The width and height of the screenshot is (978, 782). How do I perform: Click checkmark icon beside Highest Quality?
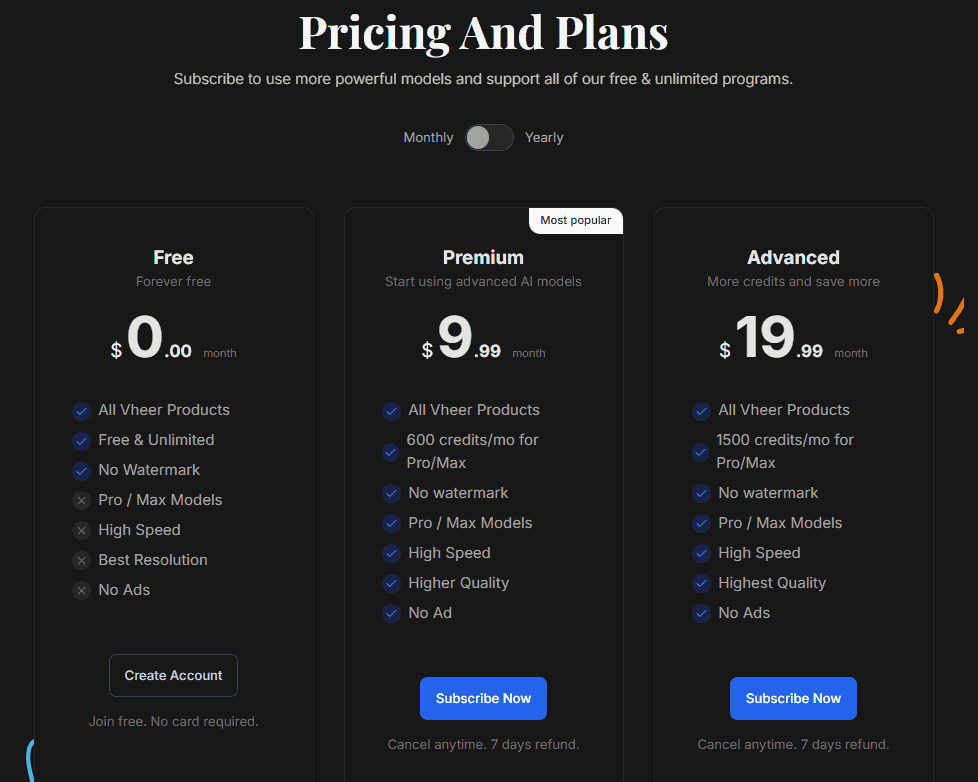point(702,583)
